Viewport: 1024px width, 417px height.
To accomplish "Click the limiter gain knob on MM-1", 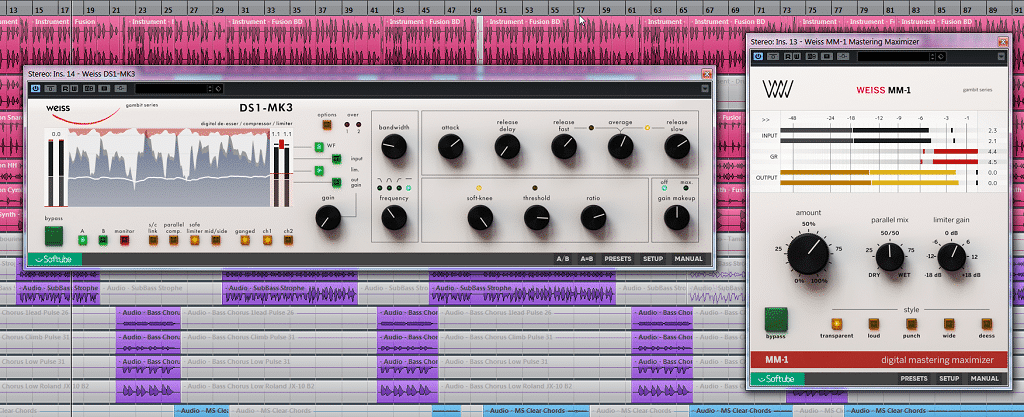I will pos(951,258).
